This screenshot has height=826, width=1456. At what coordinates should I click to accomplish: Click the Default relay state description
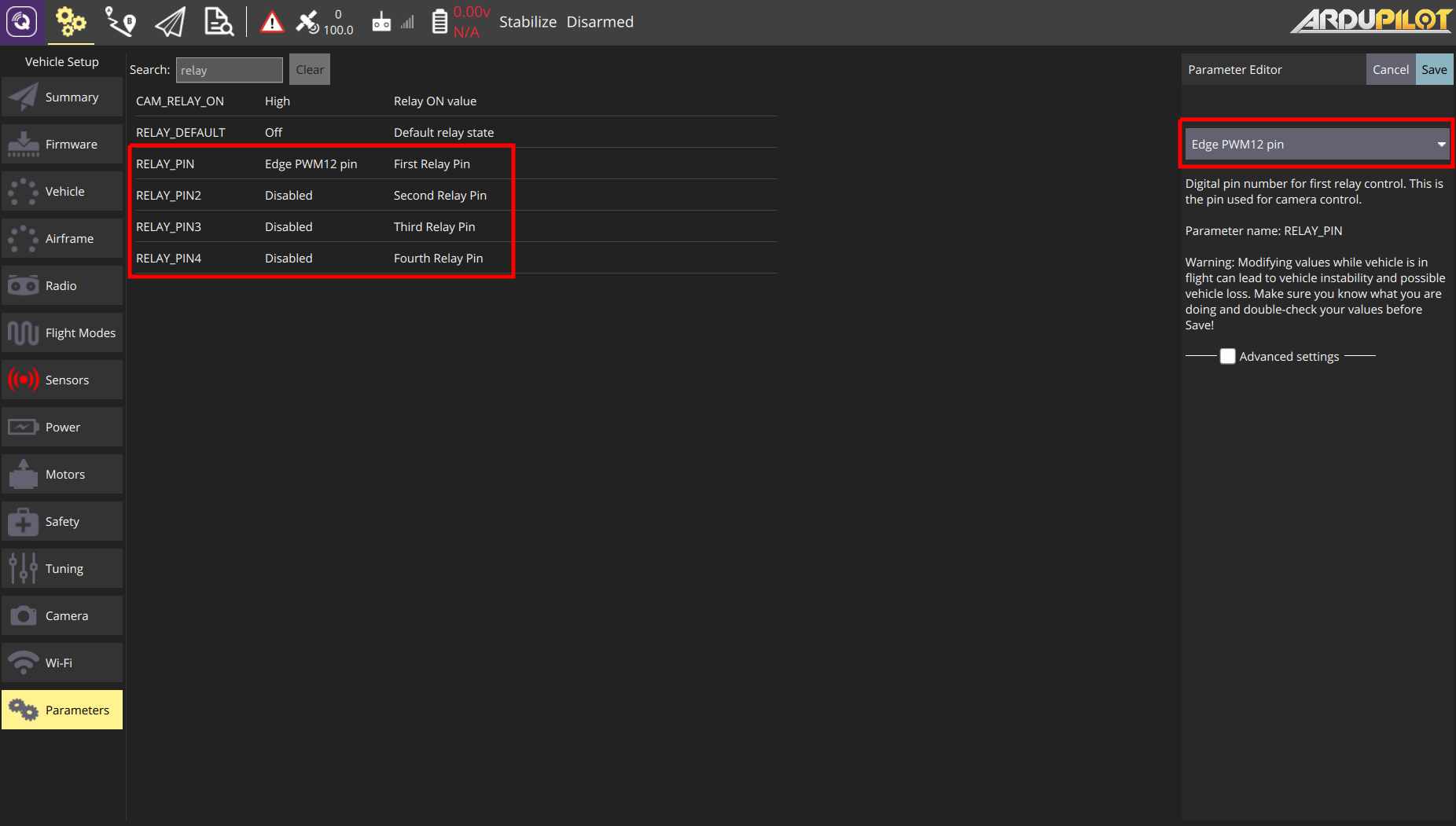(x=443, y=133)
